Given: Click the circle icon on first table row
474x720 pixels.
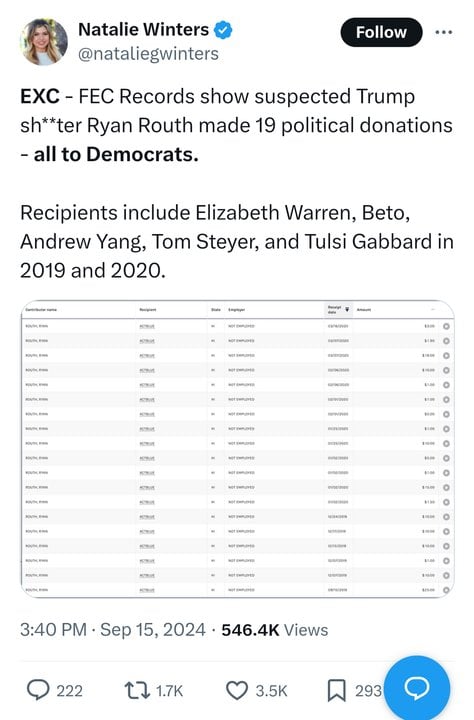Looking at the screenshot, I should (x=446, y=326).
